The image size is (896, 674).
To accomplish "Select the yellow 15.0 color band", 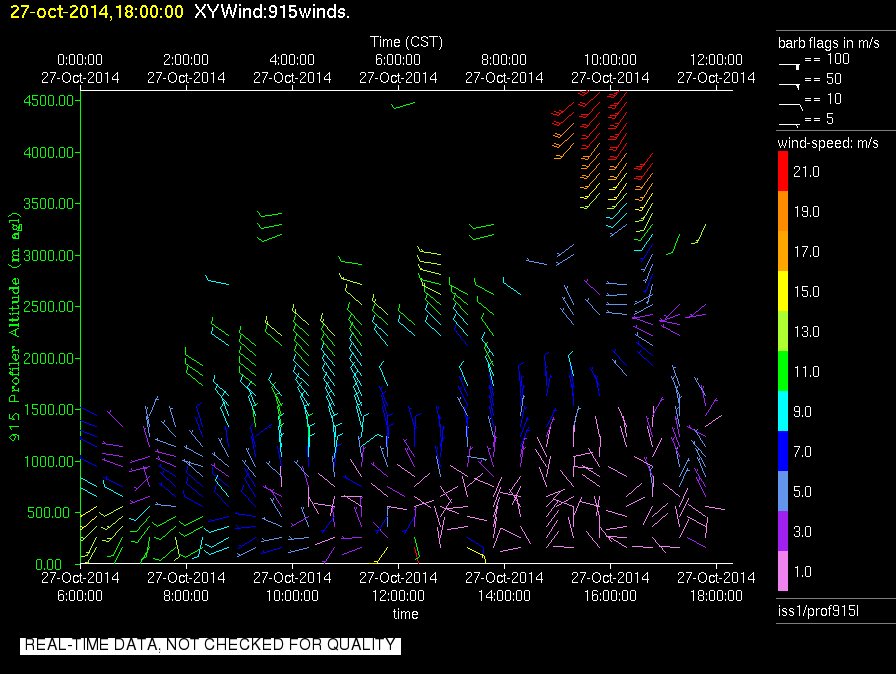I will point(783,291).
